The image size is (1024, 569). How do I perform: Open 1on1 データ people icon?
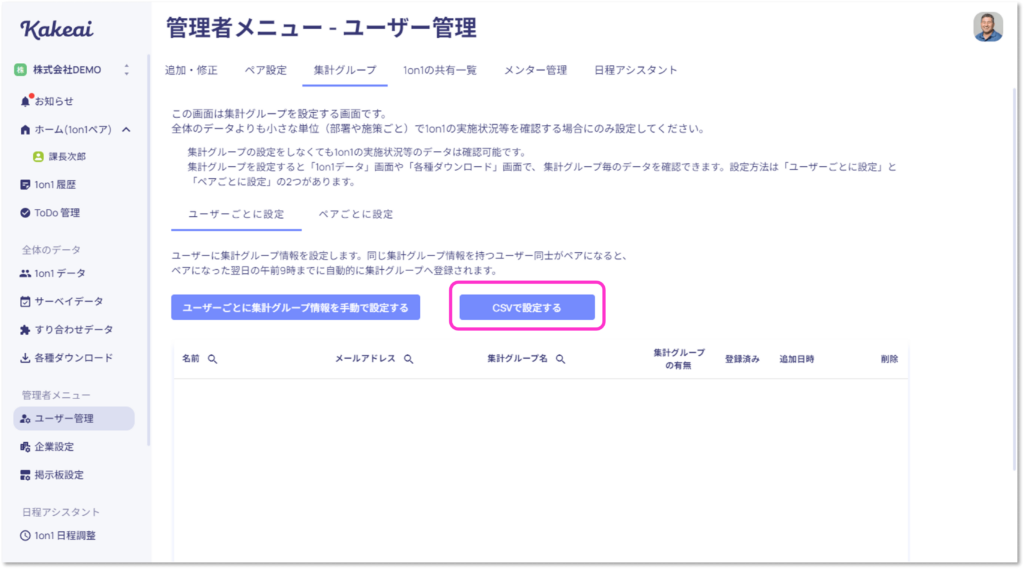click(x=25, y=273)
